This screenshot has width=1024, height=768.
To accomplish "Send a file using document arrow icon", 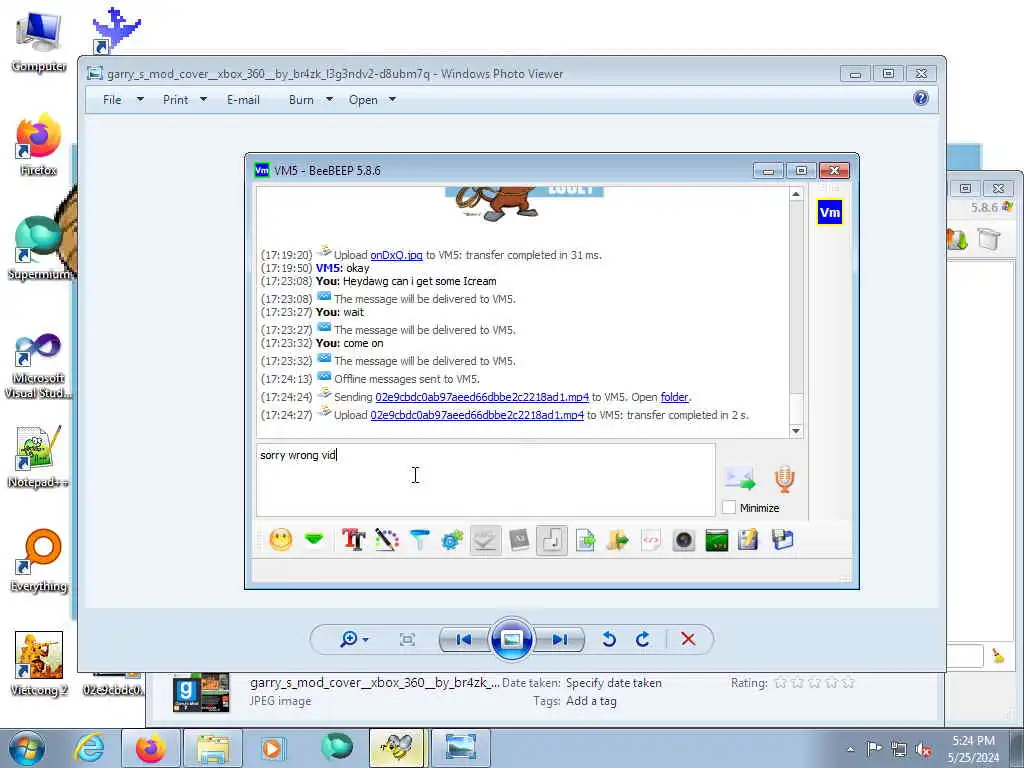I will click(x=585, y=540).
